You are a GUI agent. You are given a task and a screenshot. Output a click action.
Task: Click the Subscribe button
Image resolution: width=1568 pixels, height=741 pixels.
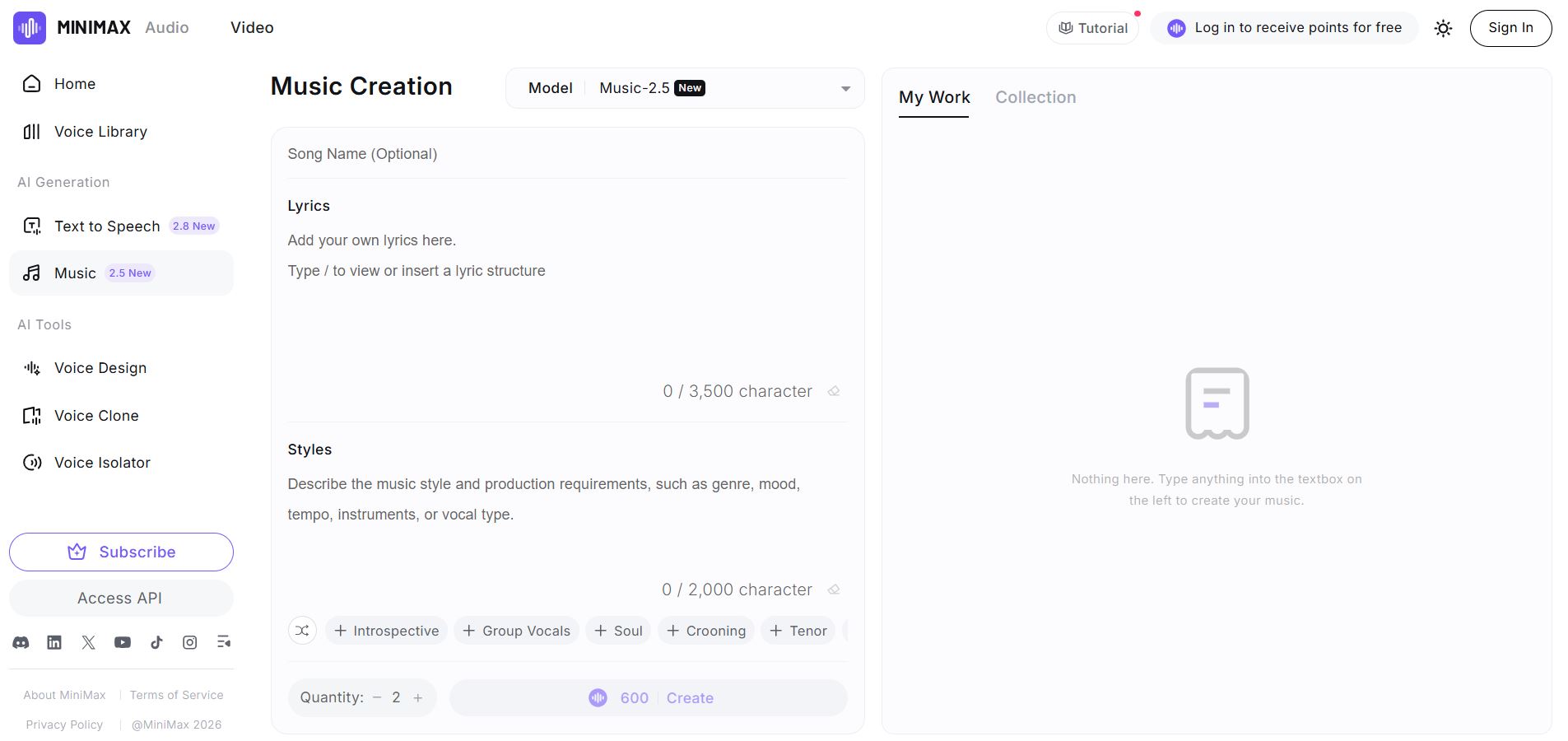(x=121, y=552)
